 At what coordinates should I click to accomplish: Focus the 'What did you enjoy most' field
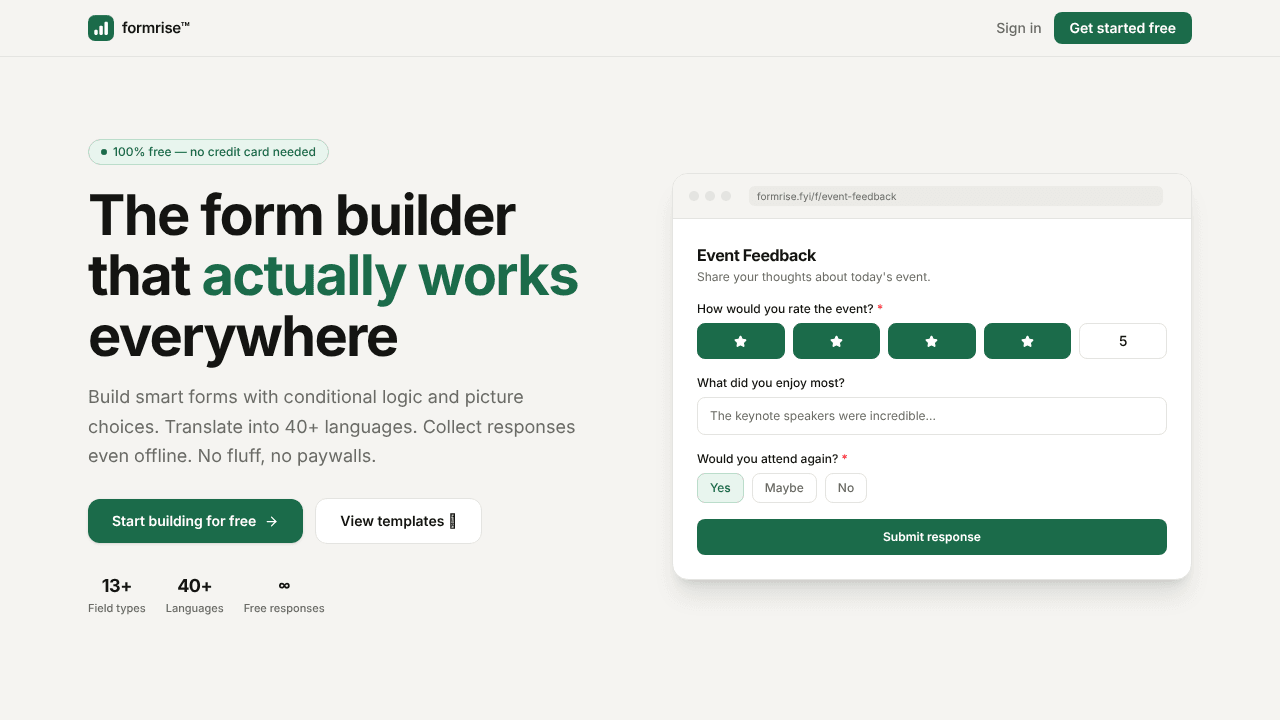[x=932, y=416]
